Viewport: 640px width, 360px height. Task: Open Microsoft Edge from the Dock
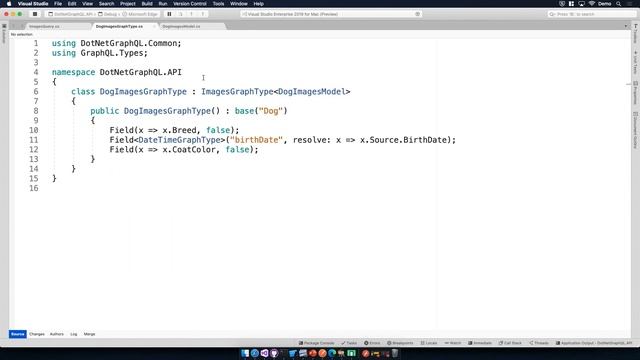[x=332, y=353]
